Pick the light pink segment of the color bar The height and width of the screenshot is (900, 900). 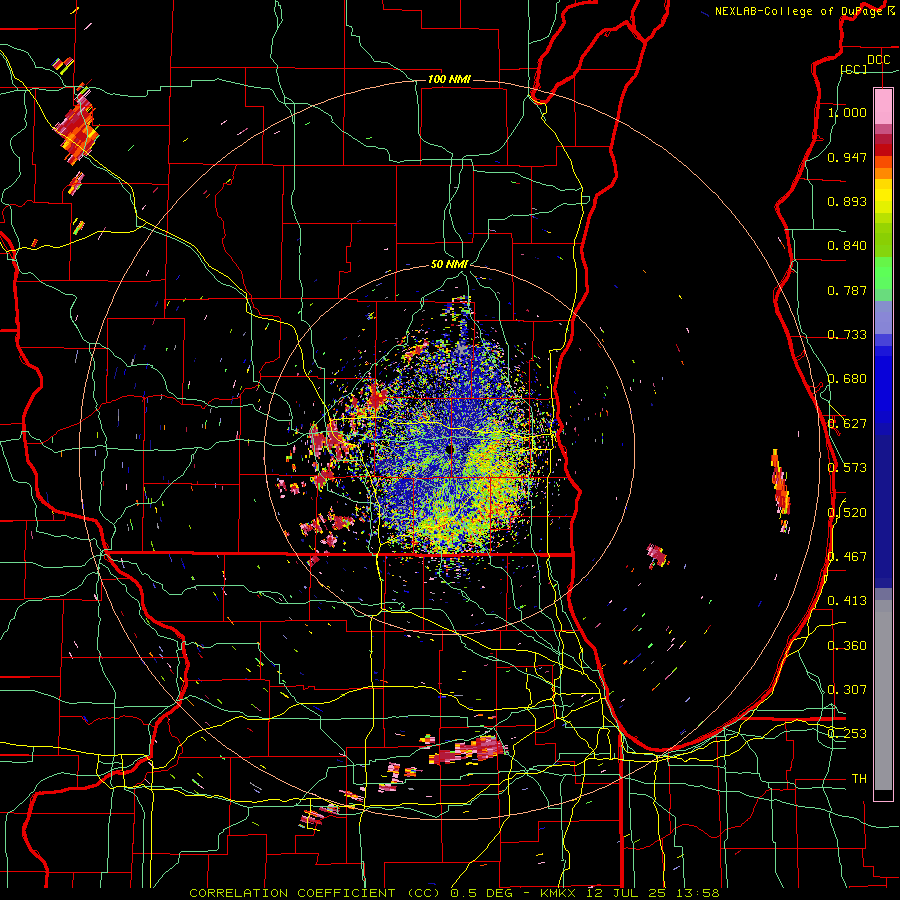click(883, 106)
